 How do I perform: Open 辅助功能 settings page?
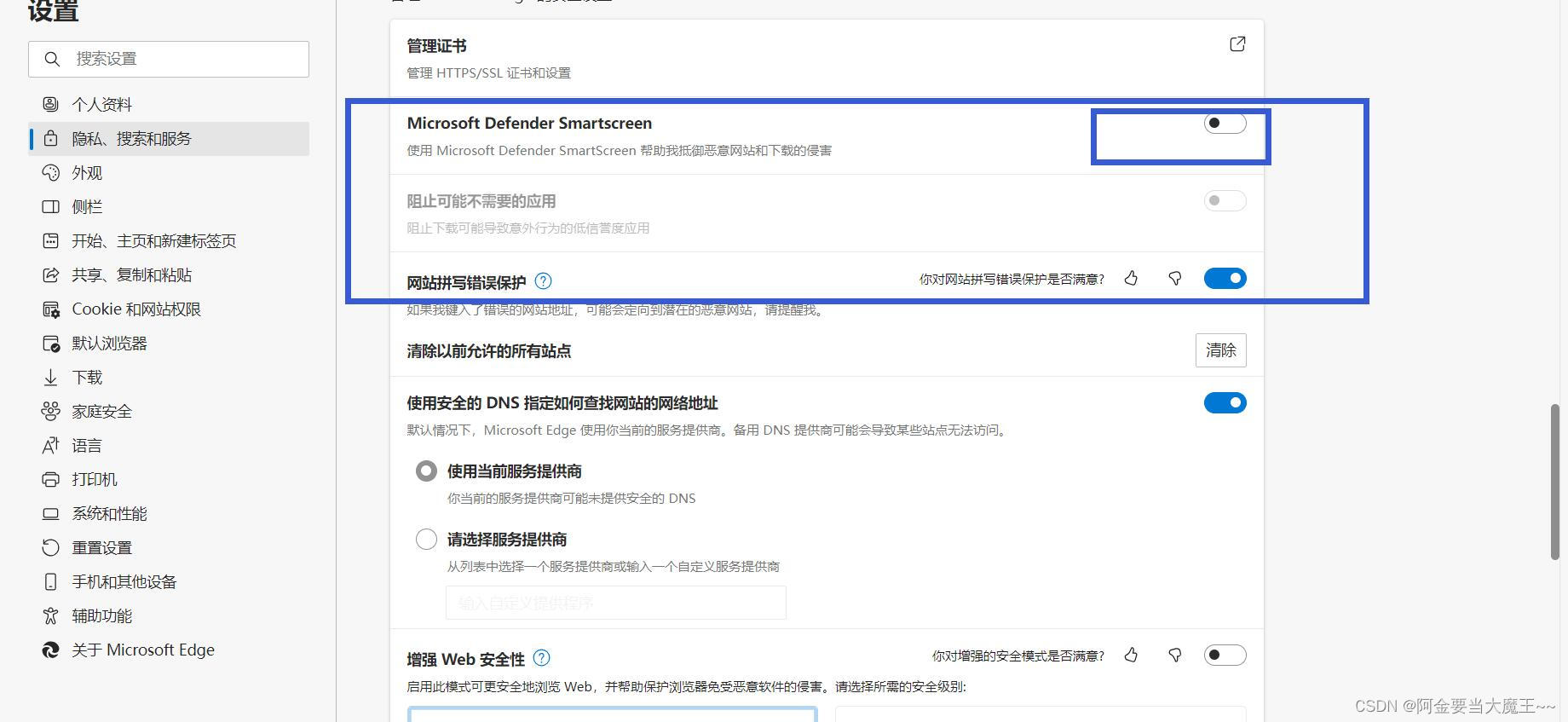pos(169,615)
